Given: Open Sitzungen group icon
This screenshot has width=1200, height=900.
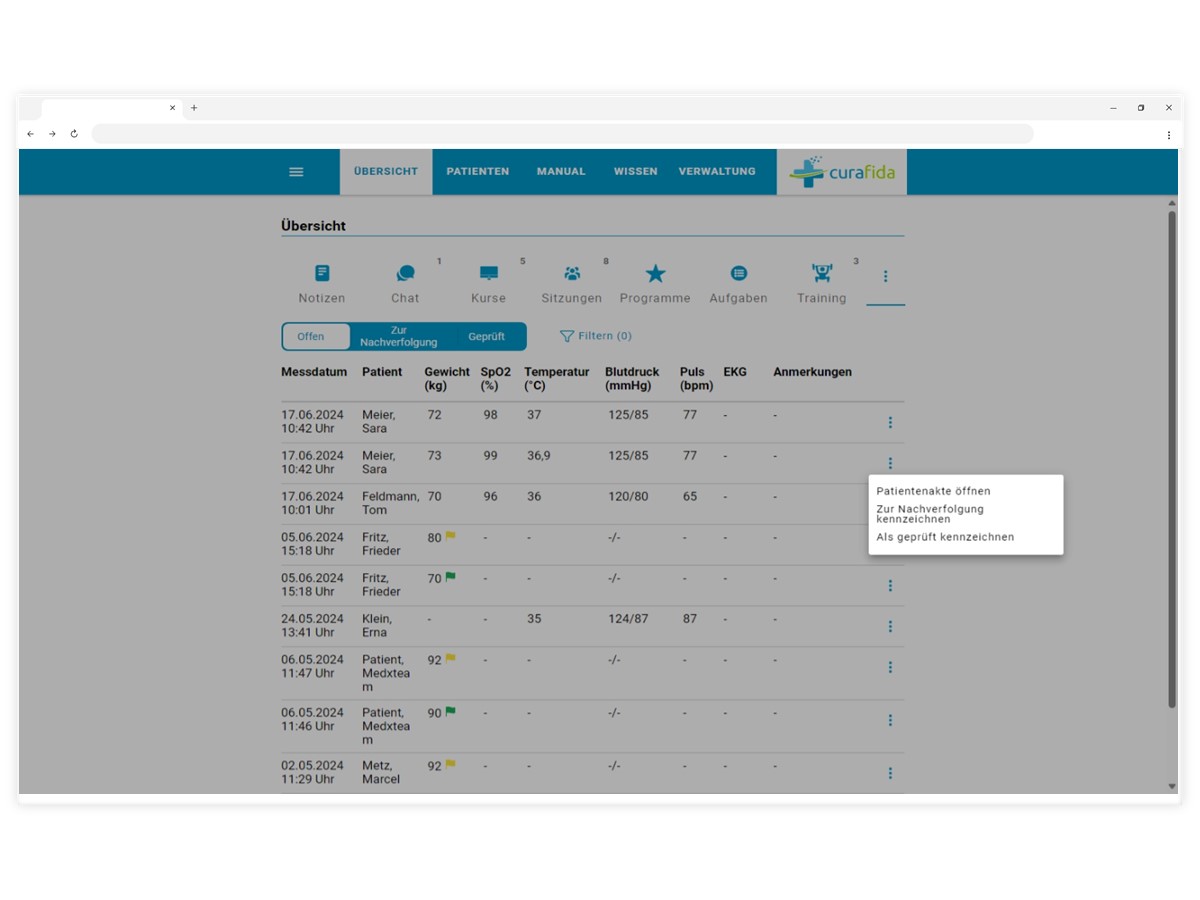Looking at the screenshot, I should pyautogui.click(x=572, y=273).
